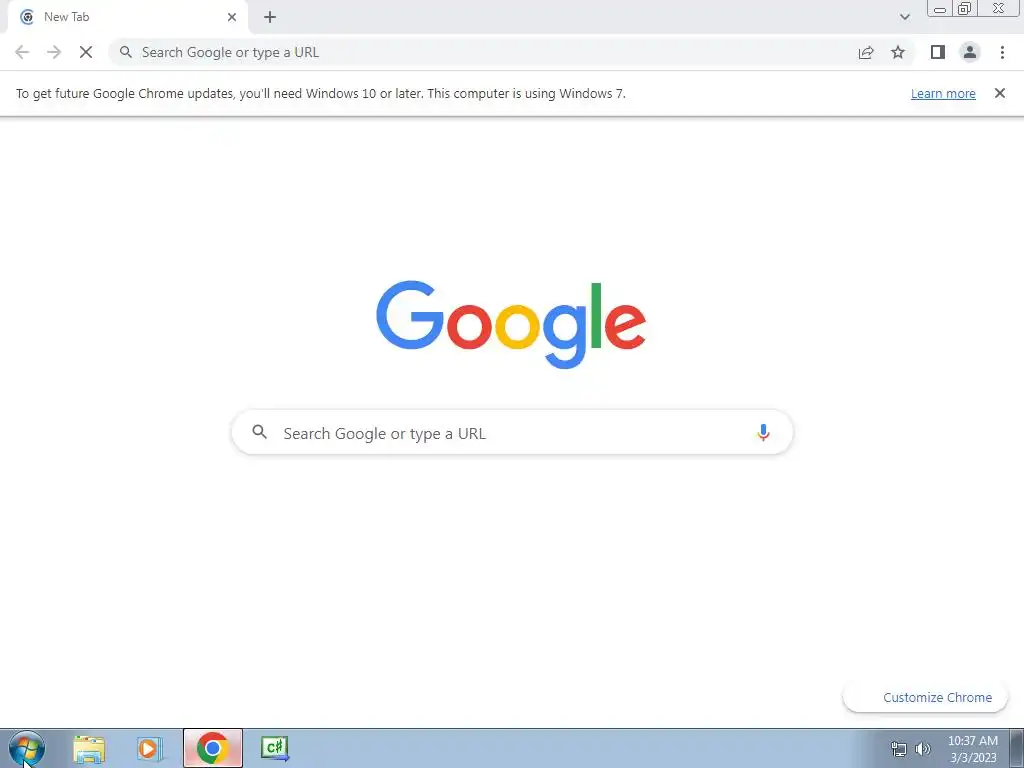Dismiss the Windows 7 update notice
1024x768 pixels.
pyautogui.click(x=999, y=93)
